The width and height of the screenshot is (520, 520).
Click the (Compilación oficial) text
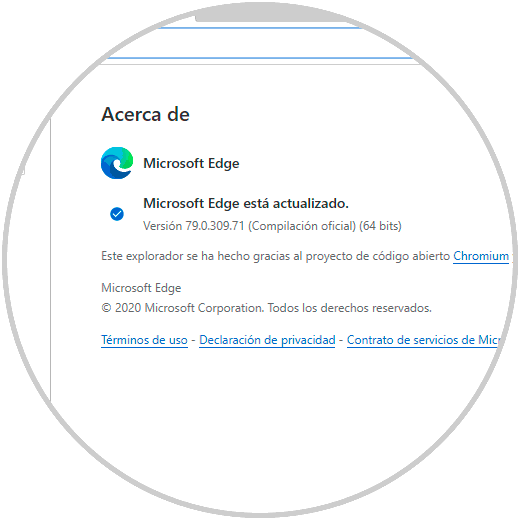pyautogui.click(x=302, y=226)
